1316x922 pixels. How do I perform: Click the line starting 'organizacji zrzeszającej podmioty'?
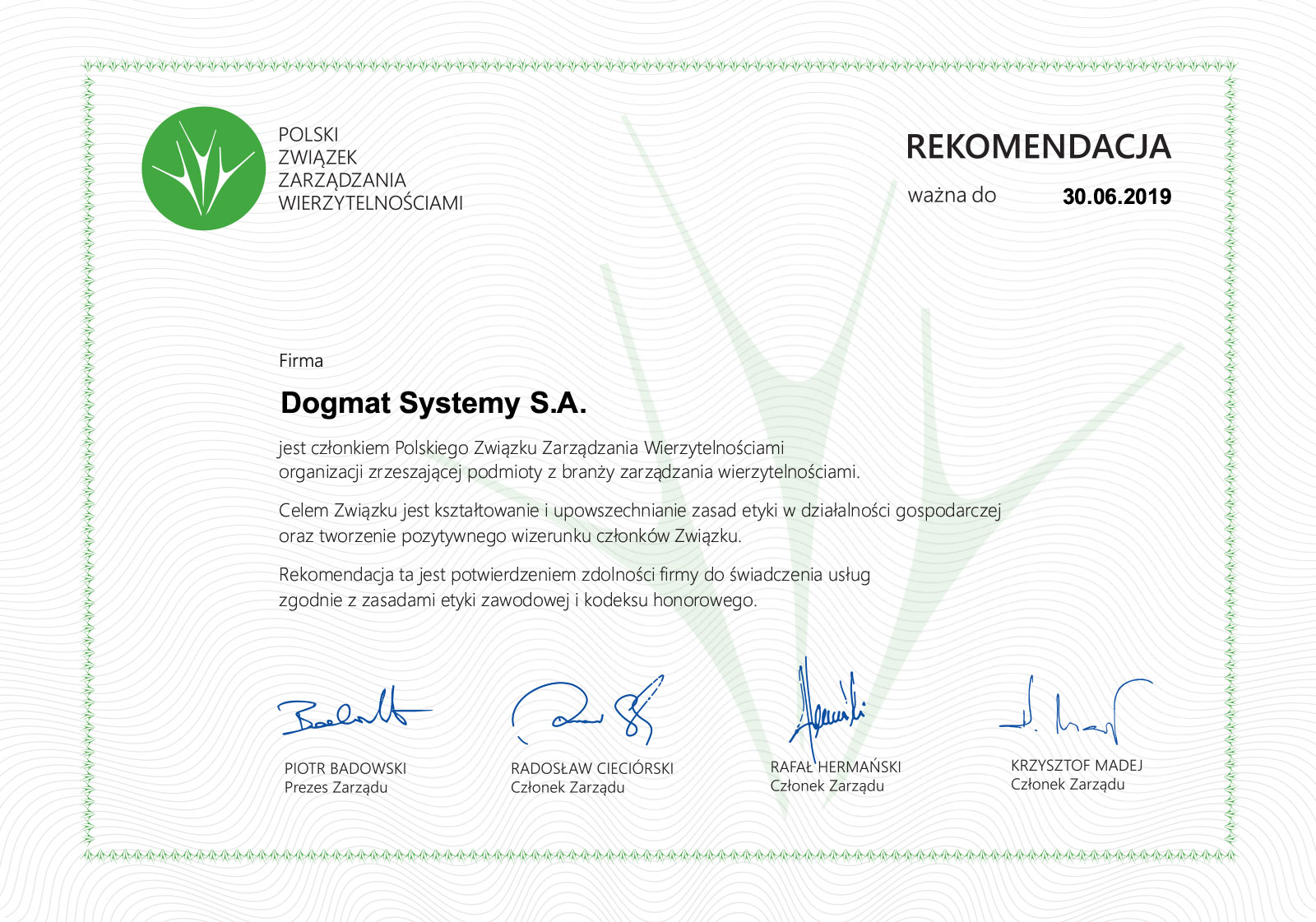coord(569,472)
